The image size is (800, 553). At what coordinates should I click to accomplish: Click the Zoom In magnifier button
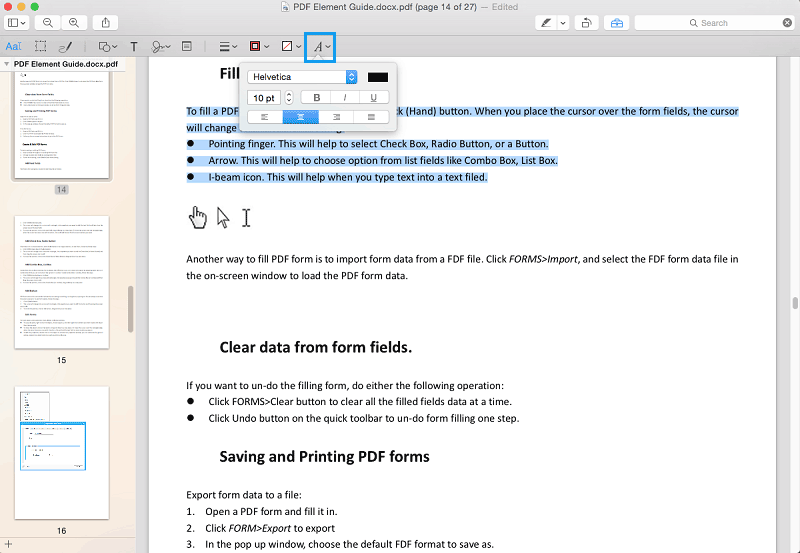[x=74, y=23]
